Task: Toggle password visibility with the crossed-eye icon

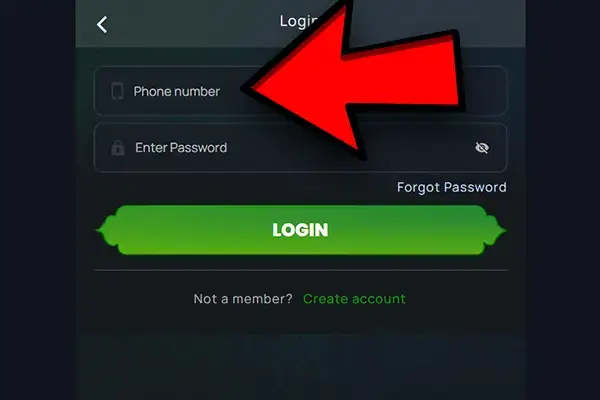Action: [x=482, y=148]
